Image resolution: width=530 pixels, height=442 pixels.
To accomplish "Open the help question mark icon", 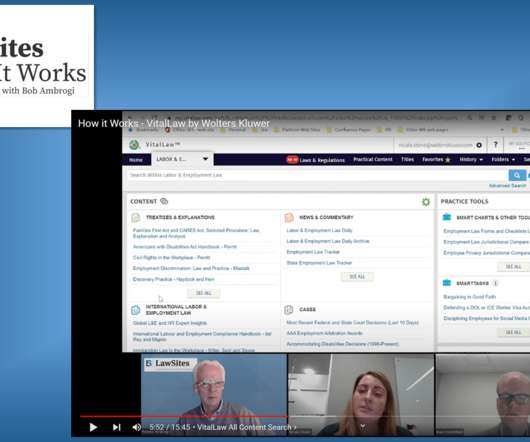I will pos(496,145).
